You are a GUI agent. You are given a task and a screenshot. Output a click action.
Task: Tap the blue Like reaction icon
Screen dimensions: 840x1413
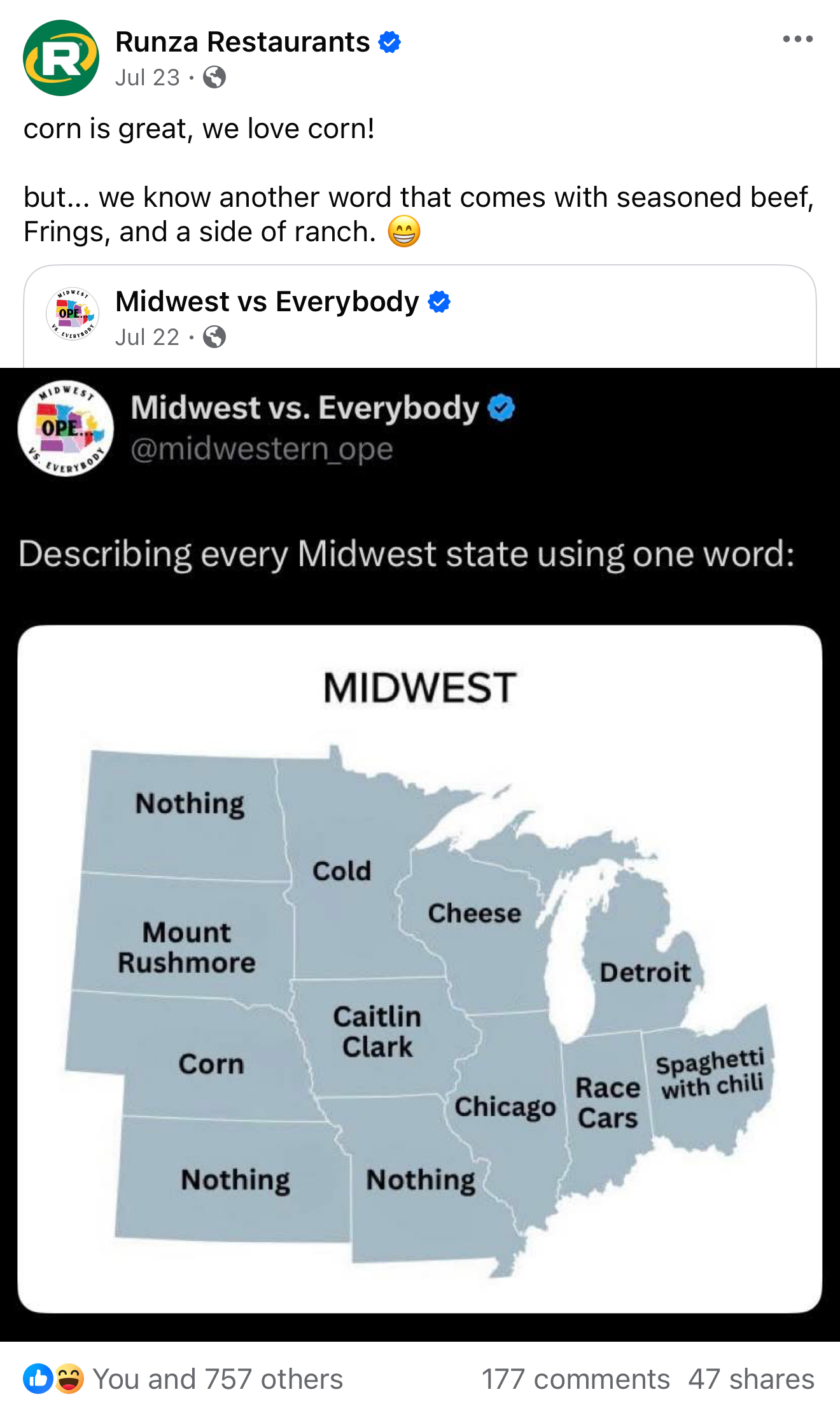pyautogui.click(x=38, y=1379)
